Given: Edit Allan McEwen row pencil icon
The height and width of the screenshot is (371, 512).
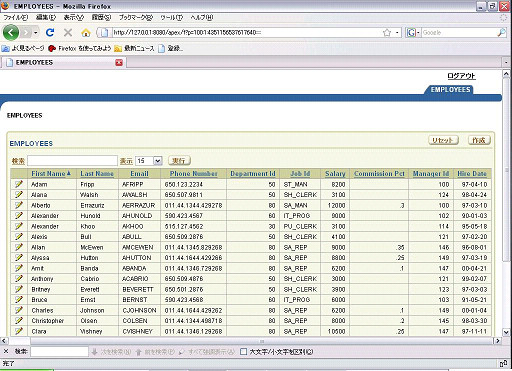Looking at the screenshot, I should (19, 247).
